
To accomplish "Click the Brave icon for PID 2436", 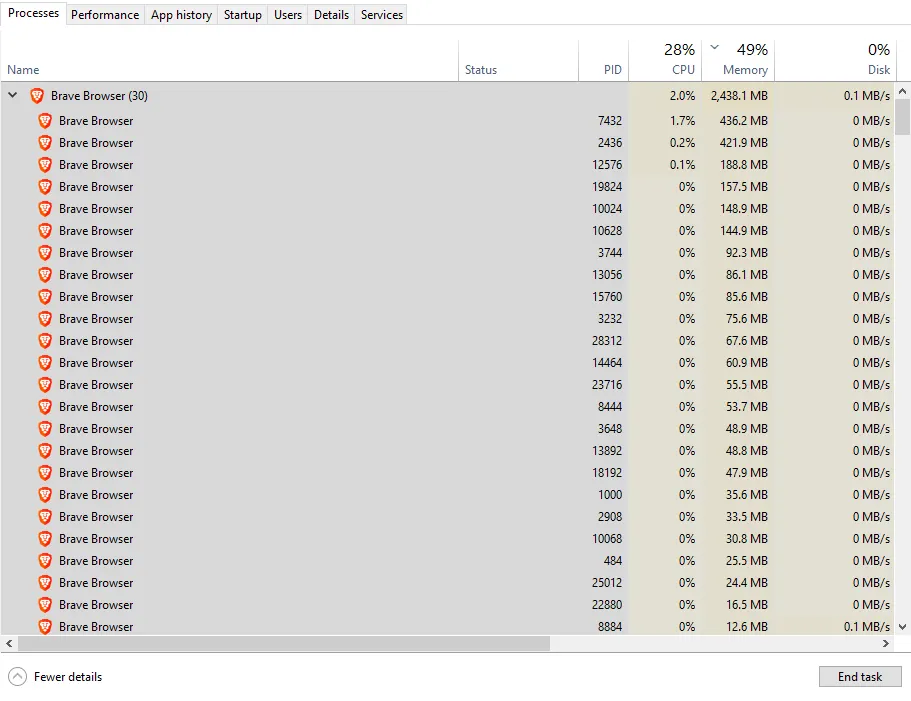I will [45, 143].
